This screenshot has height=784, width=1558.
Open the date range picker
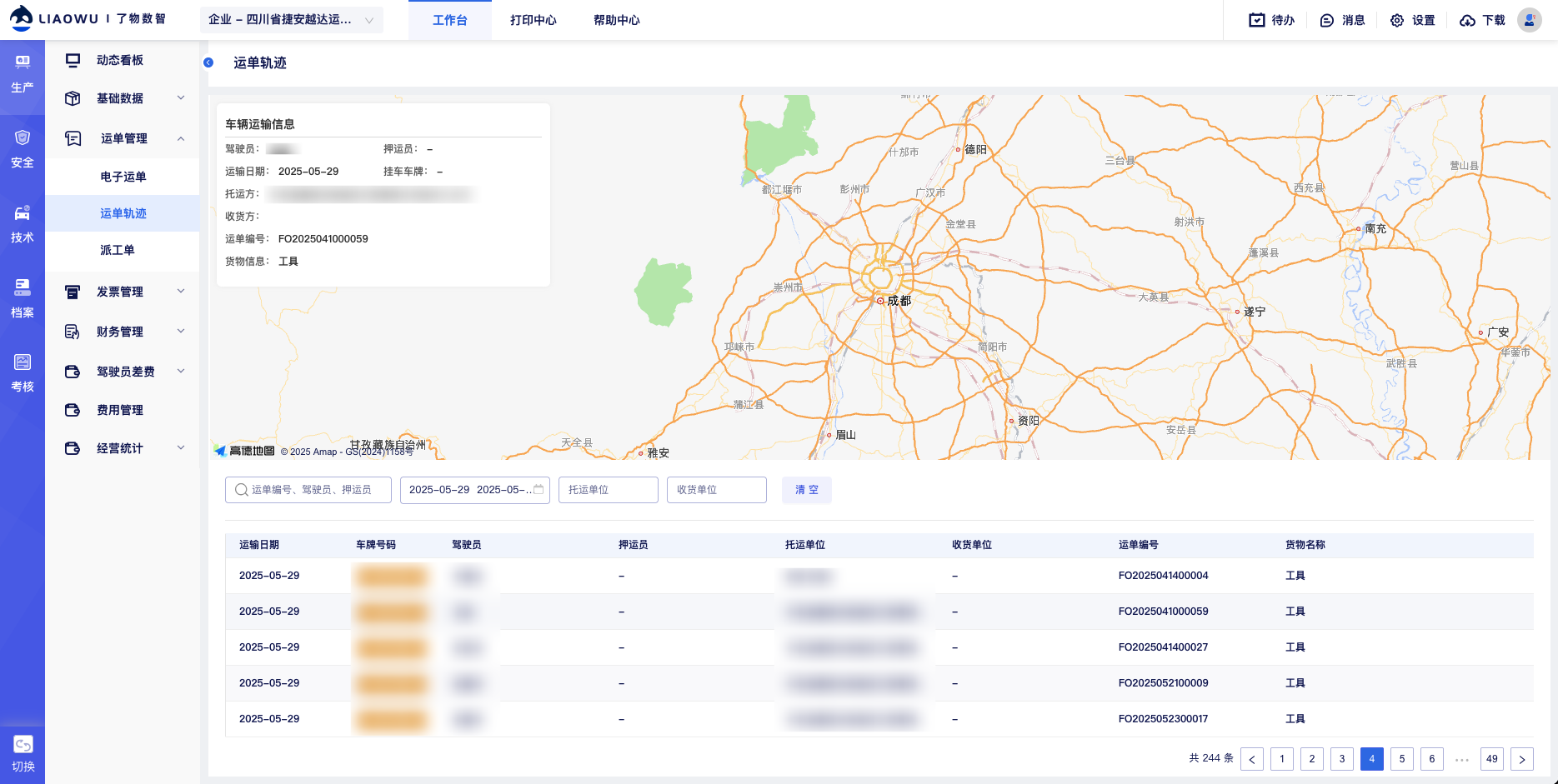click(474, 490)
